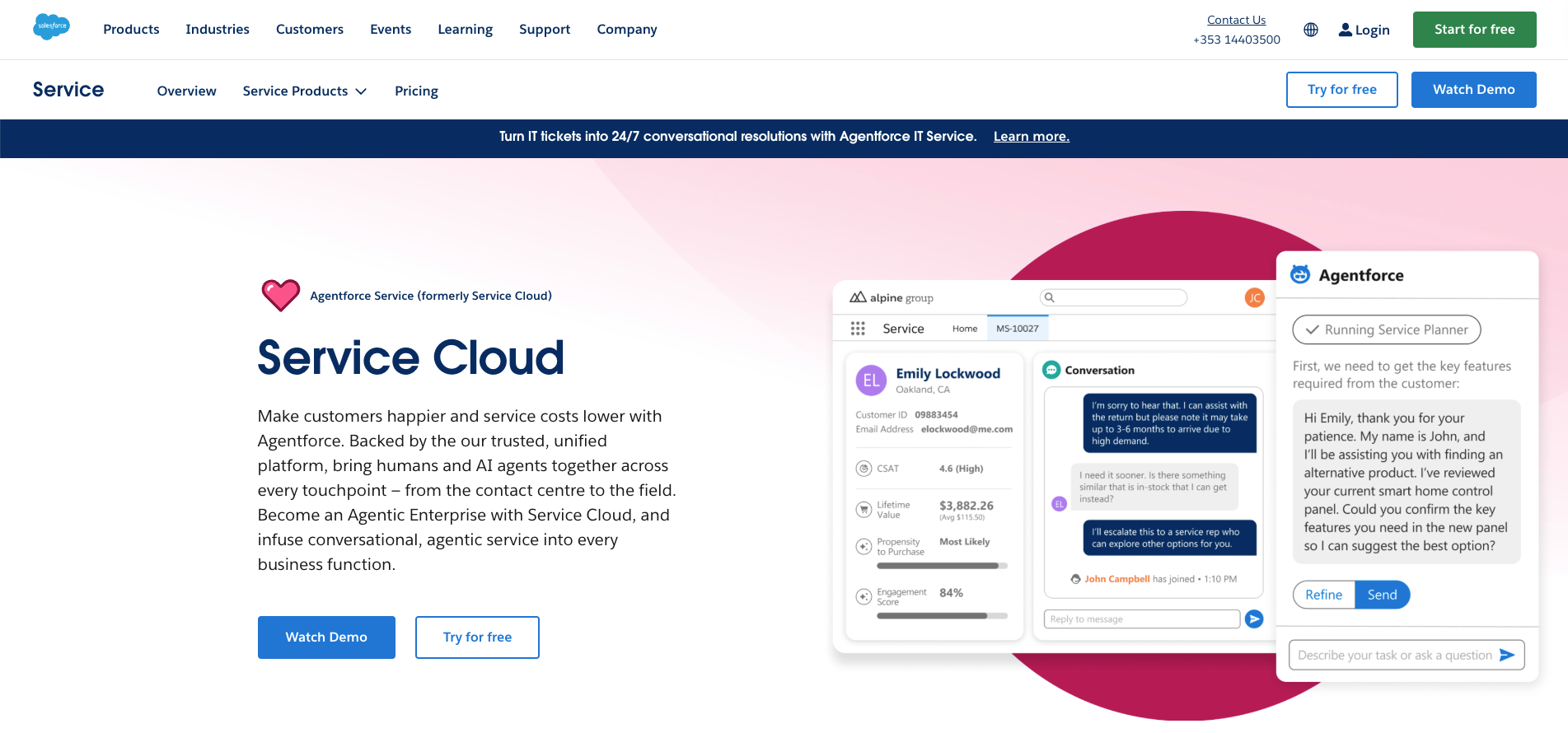Screen dimensions: 1568x733
Task: Click the hero Try for free button
Action: (x=477, y=637)
